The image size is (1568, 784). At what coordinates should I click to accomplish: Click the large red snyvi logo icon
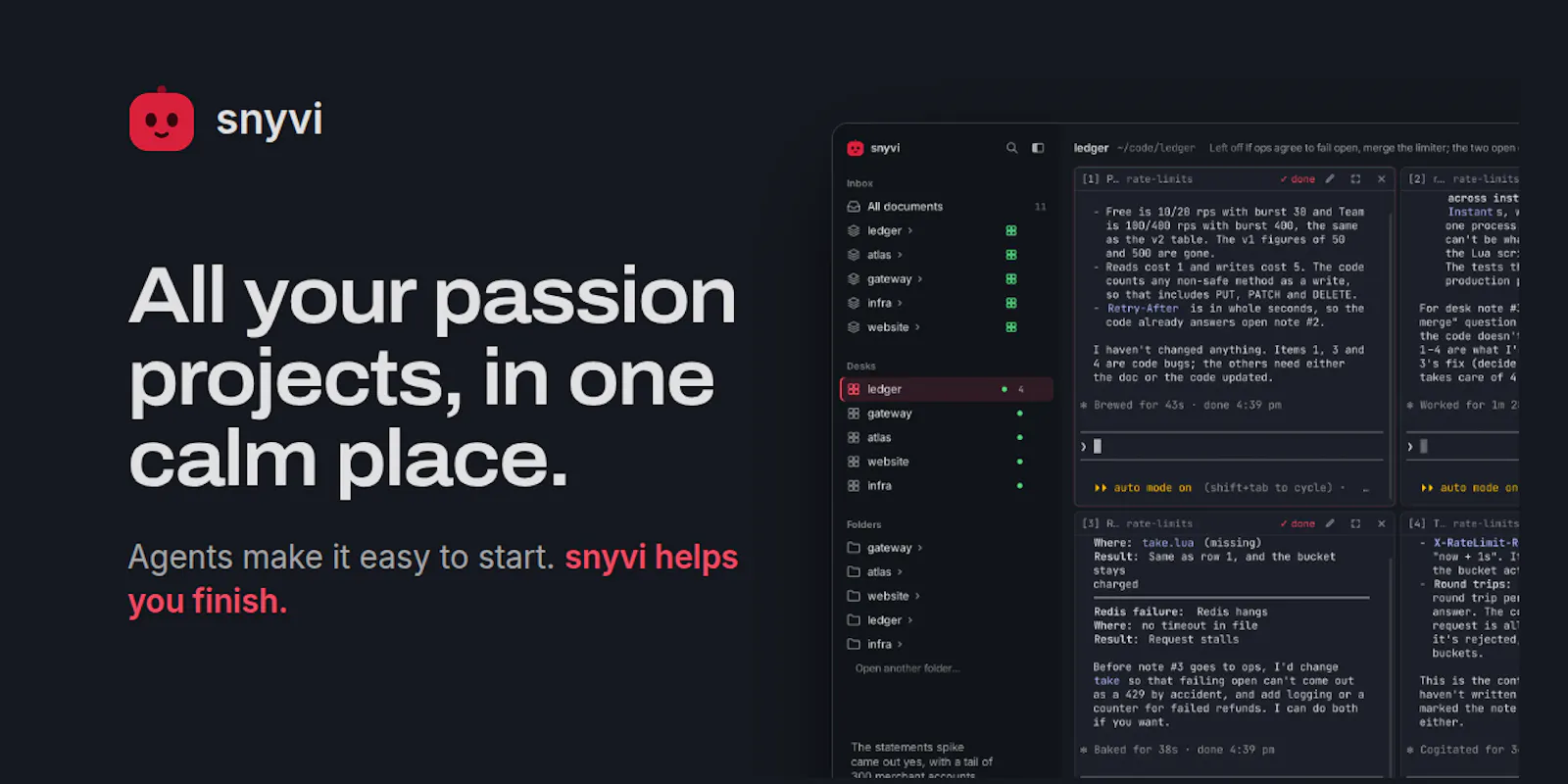(162, 120)
